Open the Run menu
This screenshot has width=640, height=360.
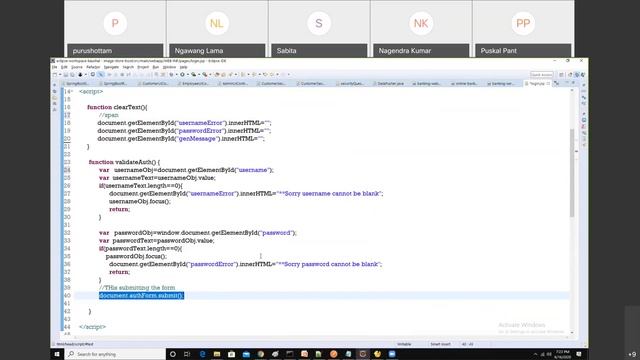point(156,67)
